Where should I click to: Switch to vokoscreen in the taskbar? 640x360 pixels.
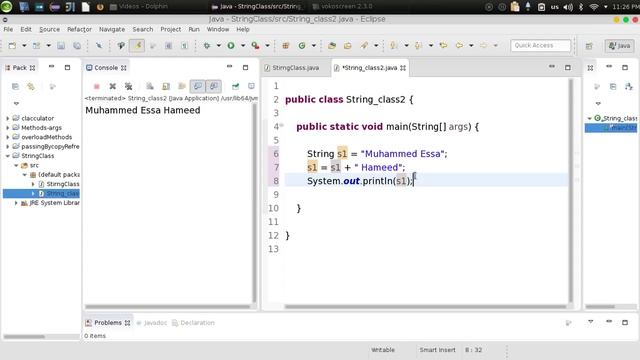coord(342,7)
